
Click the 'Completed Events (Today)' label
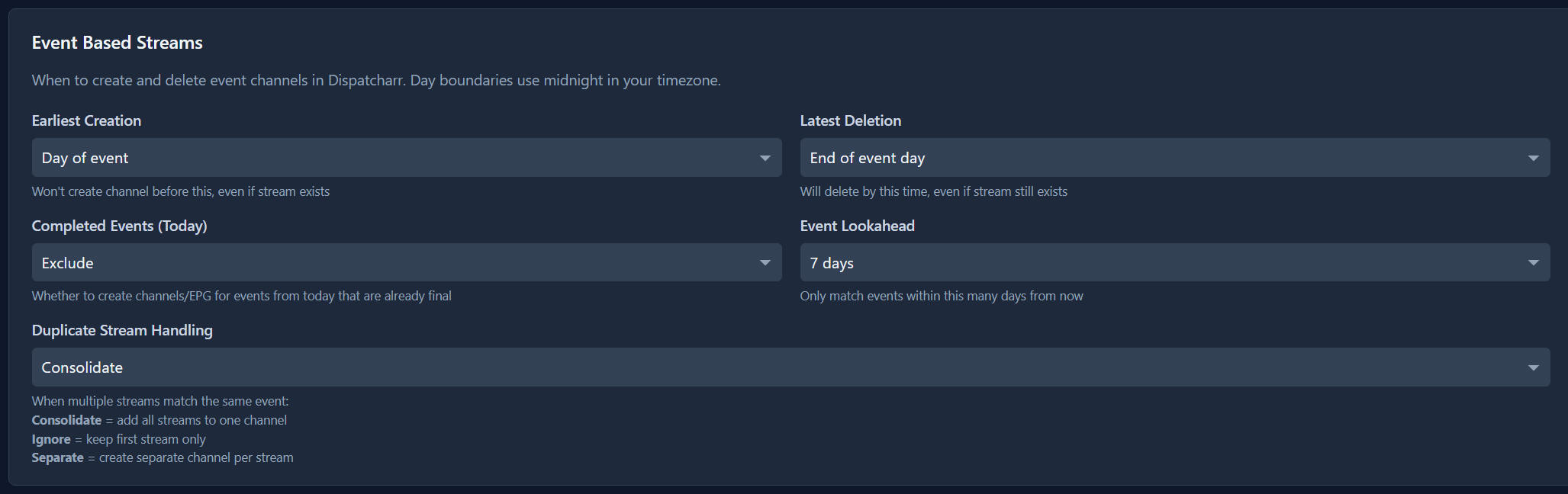pyautogui.click(x=119, y=226)
